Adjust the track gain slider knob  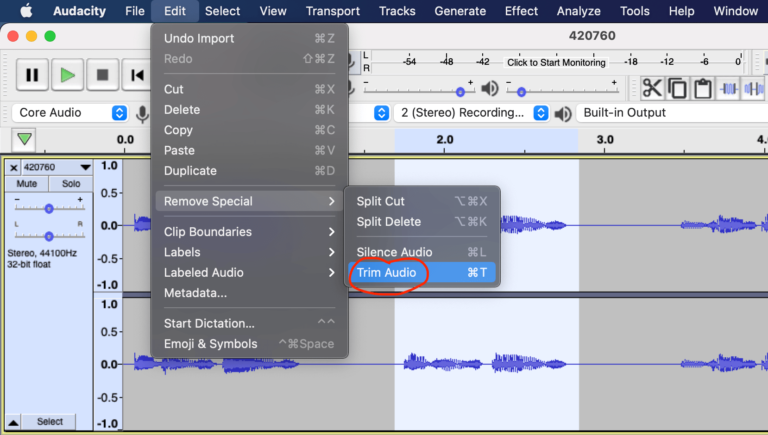[48, 209]
